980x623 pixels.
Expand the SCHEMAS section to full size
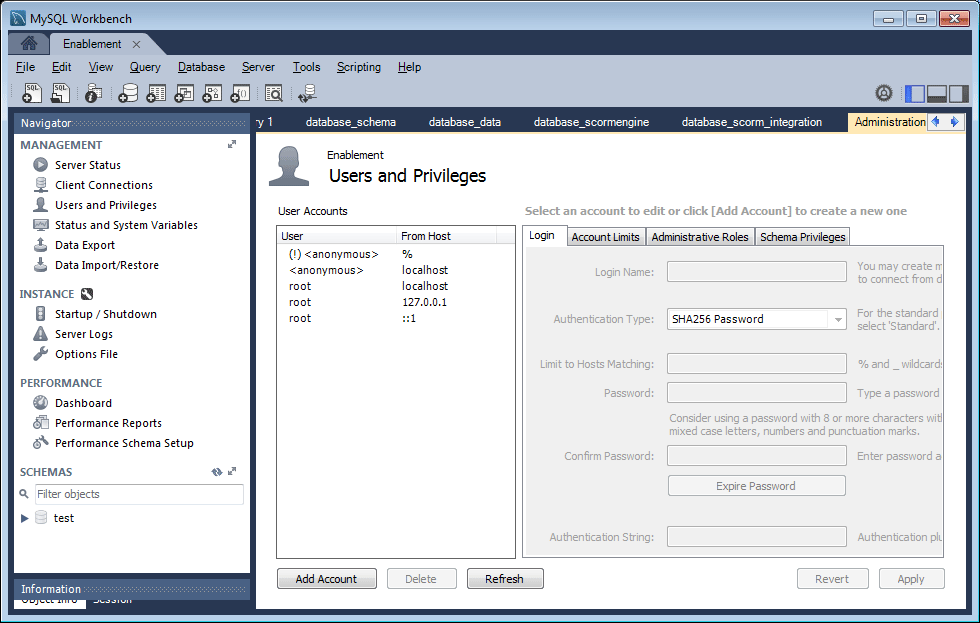tap(232, 471)
